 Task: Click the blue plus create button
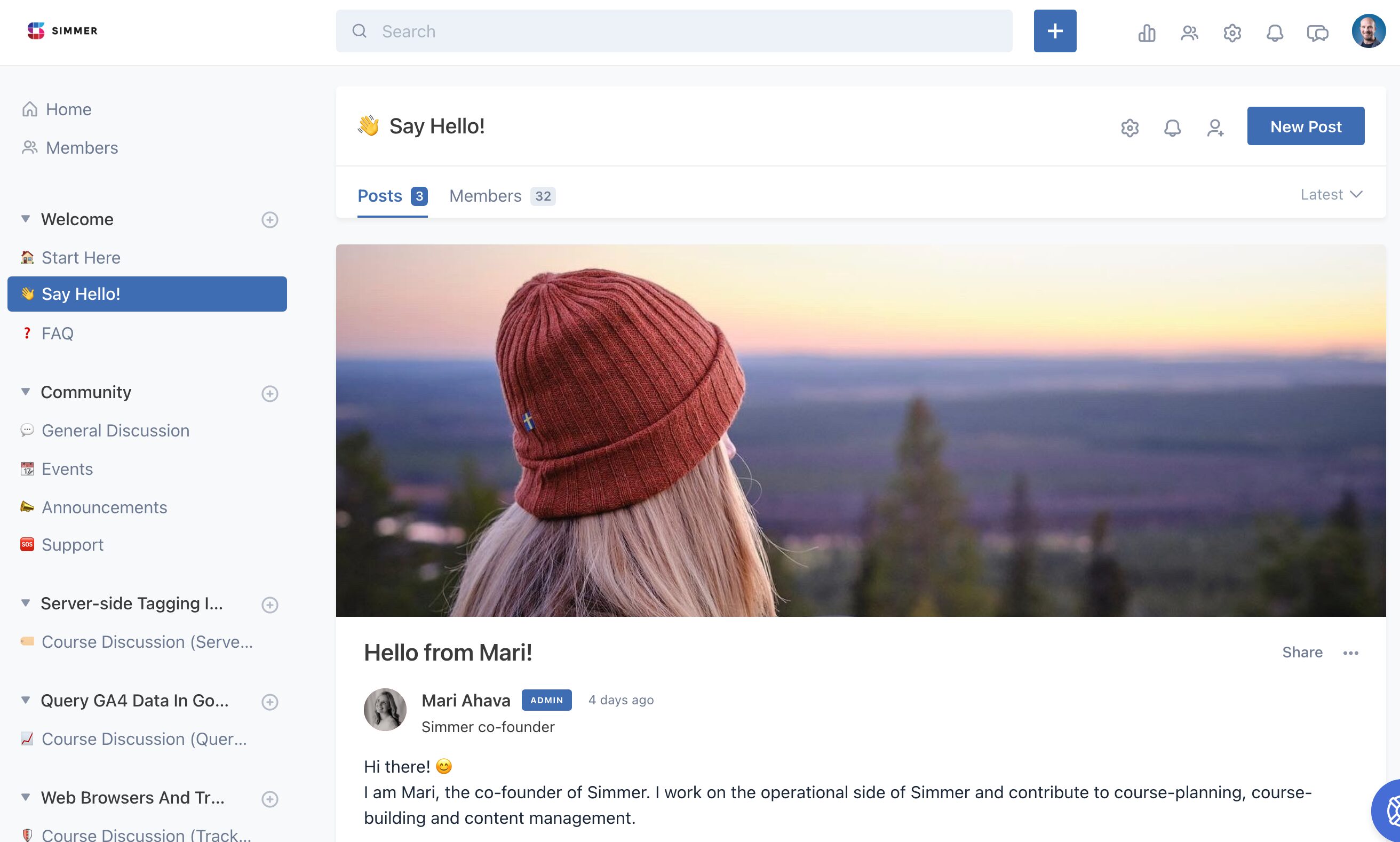pos(1055,31)
